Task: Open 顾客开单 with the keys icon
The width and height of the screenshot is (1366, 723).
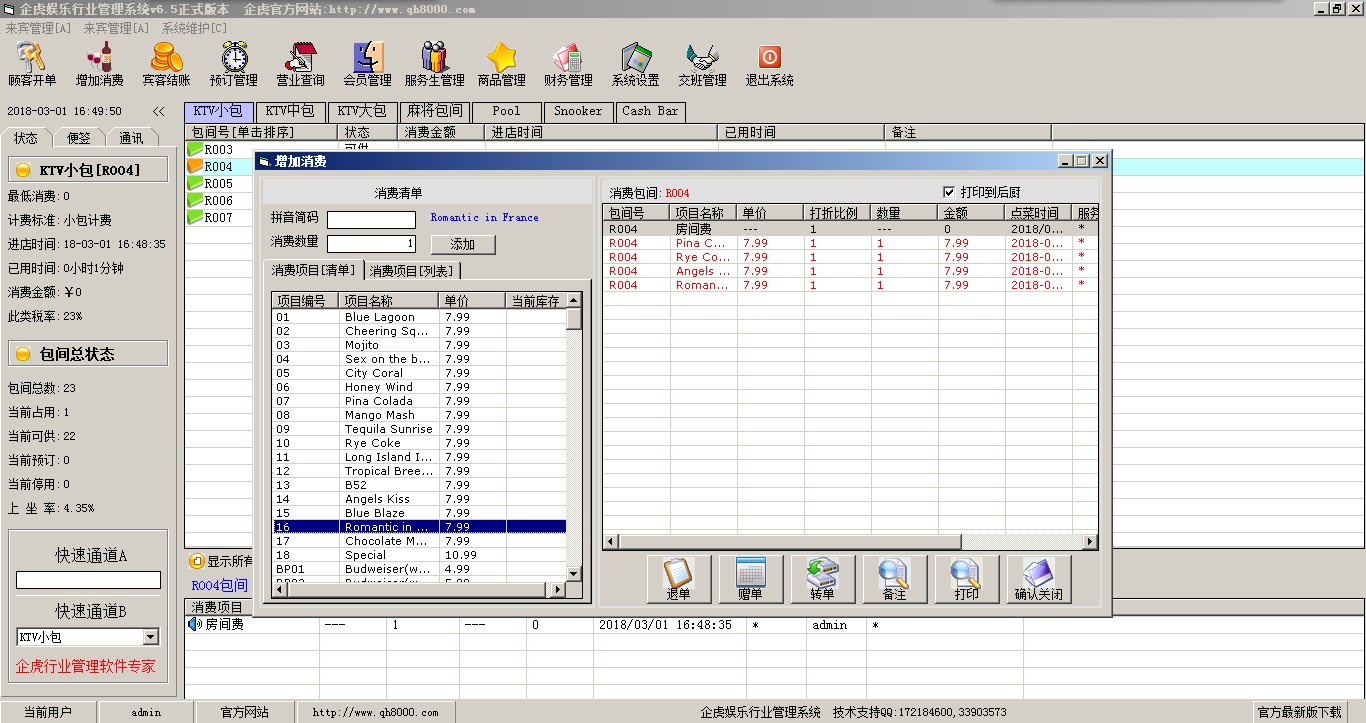Action: pos(32,64)
